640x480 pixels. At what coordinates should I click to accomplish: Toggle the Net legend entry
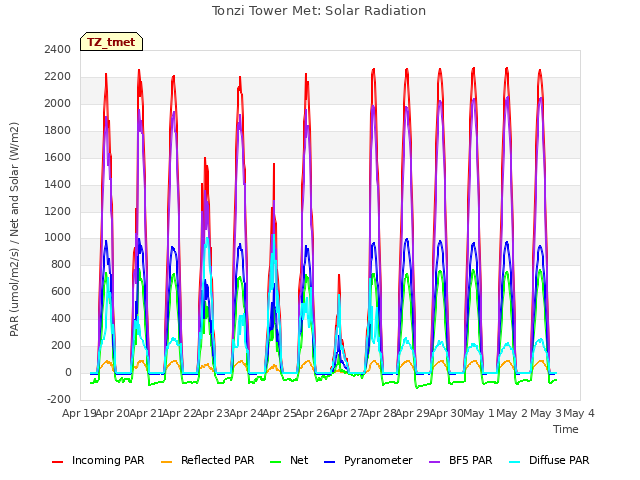pos(289,461)
